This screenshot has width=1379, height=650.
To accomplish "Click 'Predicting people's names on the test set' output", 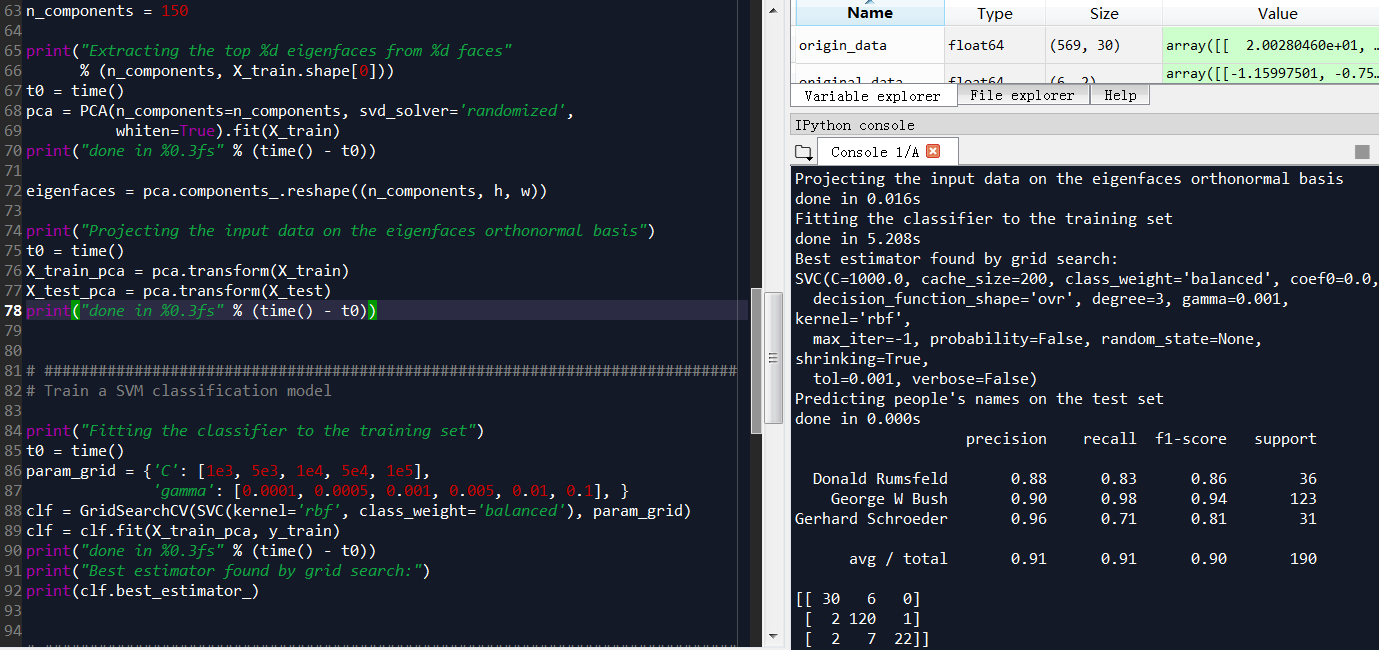I will [980, 399].
